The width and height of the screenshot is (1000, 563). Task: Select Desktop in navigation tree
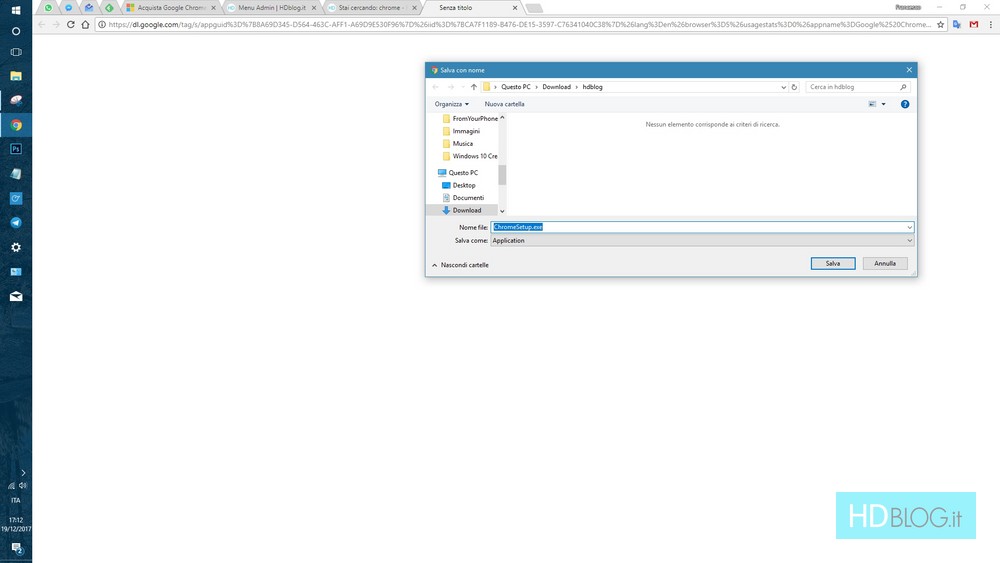[459, 185]
